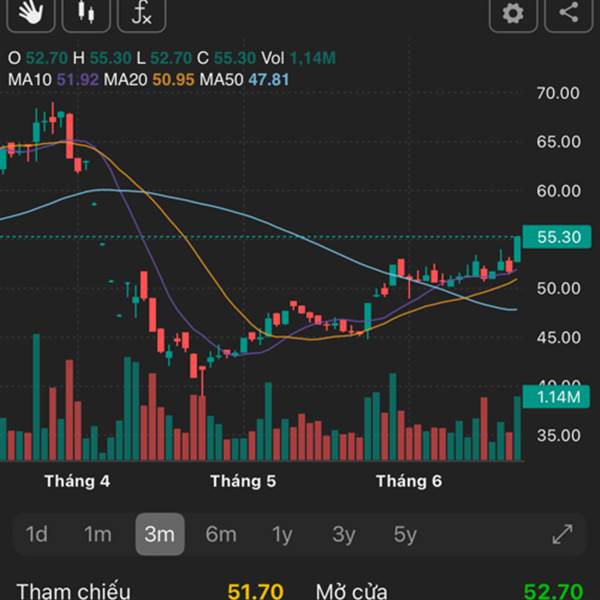Tap the Vol 1,14M readout

tap(298, 58)
